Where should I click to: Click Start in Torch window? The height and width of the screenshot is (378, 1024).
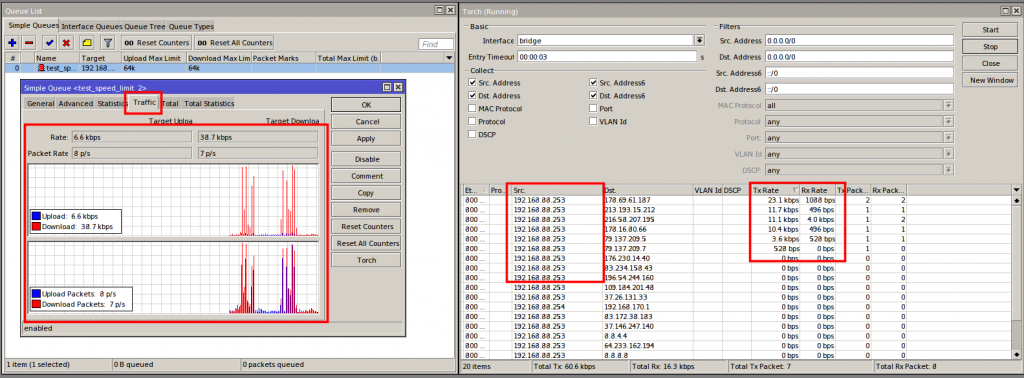click(990, 30)
